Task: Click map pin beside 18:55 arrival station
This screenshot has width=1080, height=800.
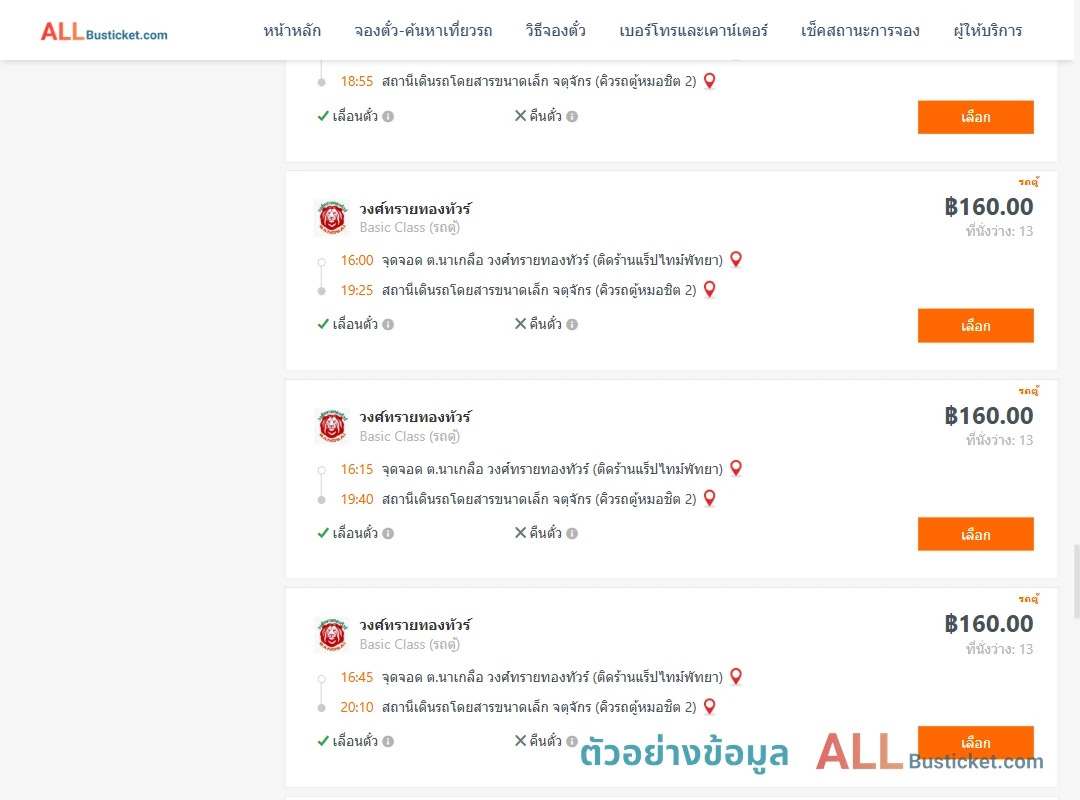Action: (x=709, y=81)
